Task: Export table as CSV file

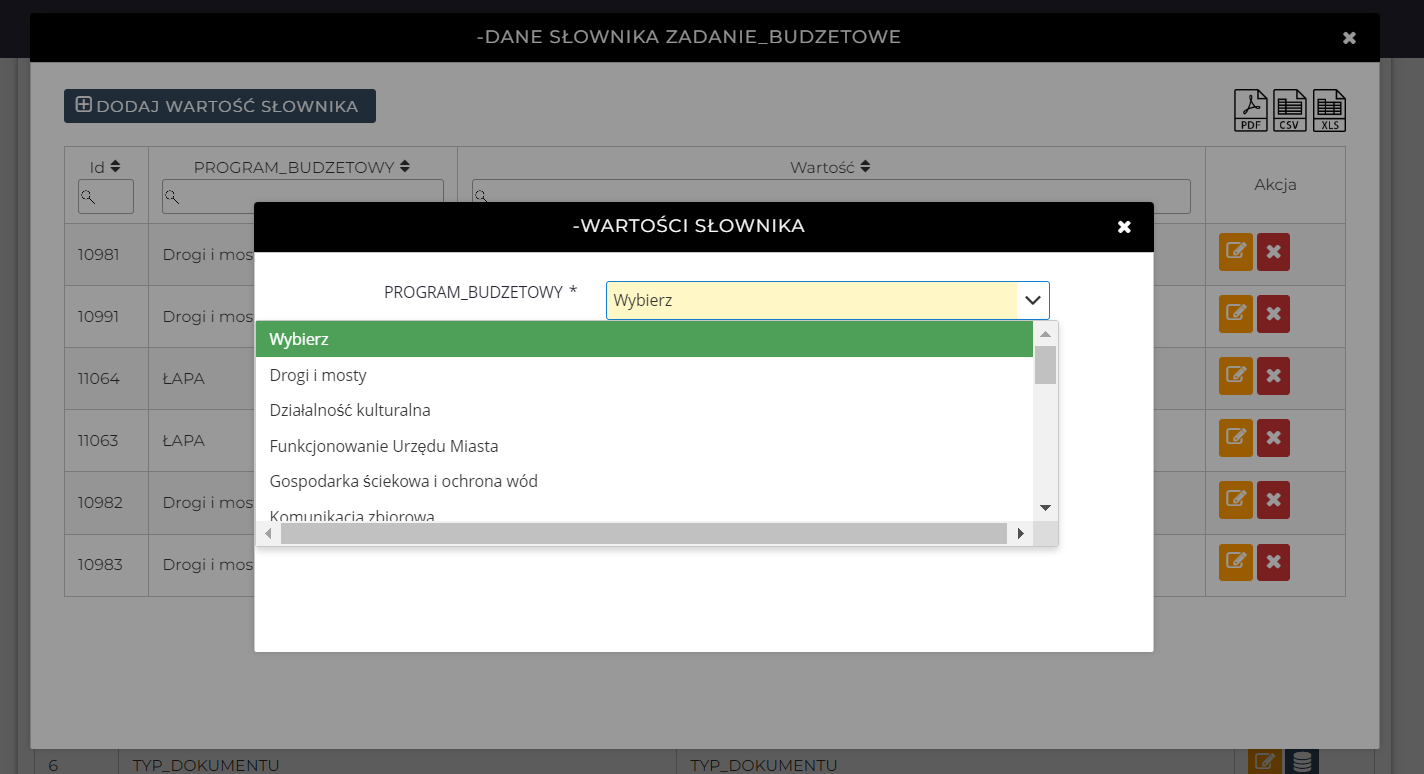Action: tap(1290, 111)
